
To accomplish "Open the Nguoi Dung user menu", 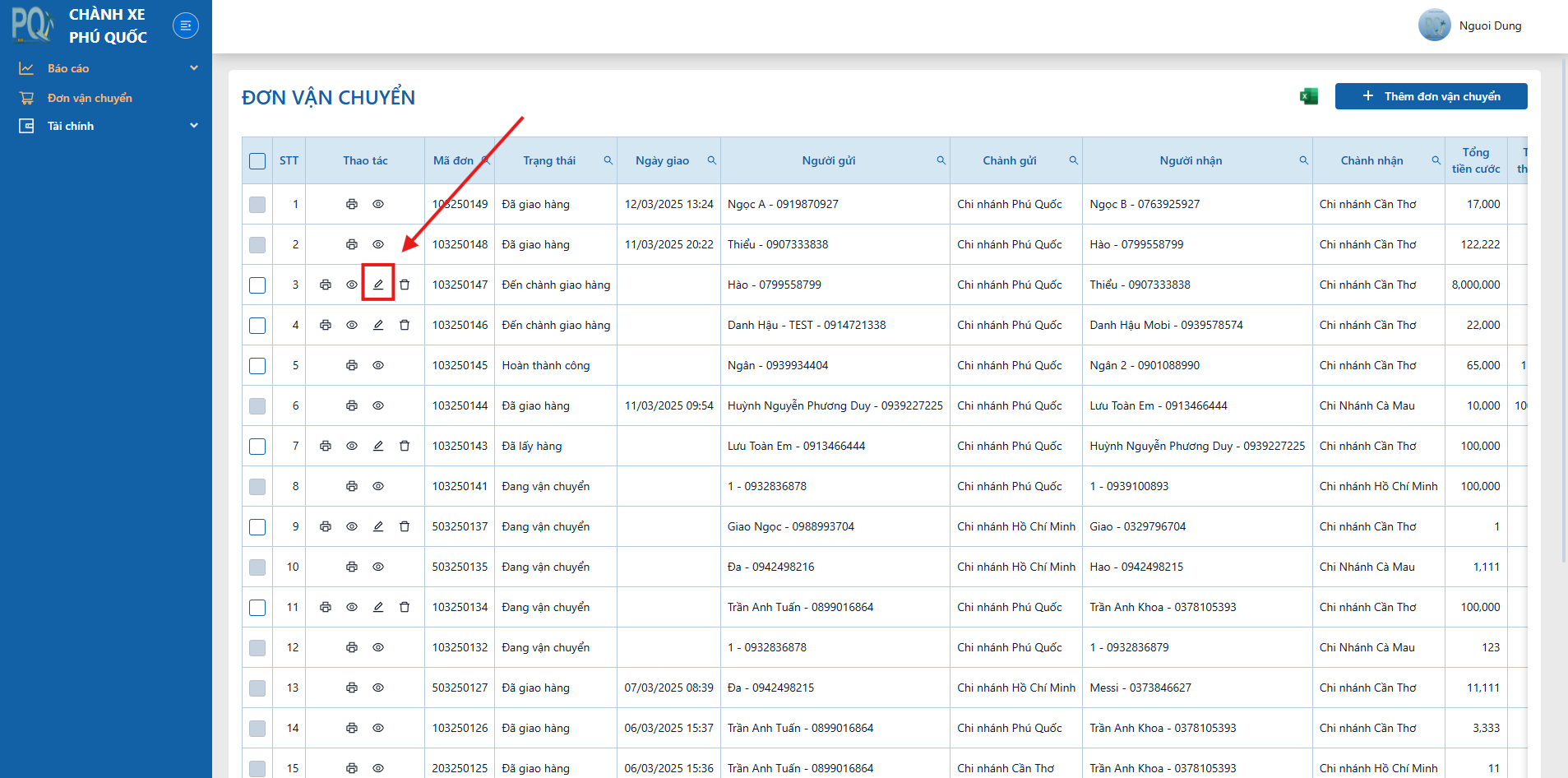I will click(x=1471, y=25).
